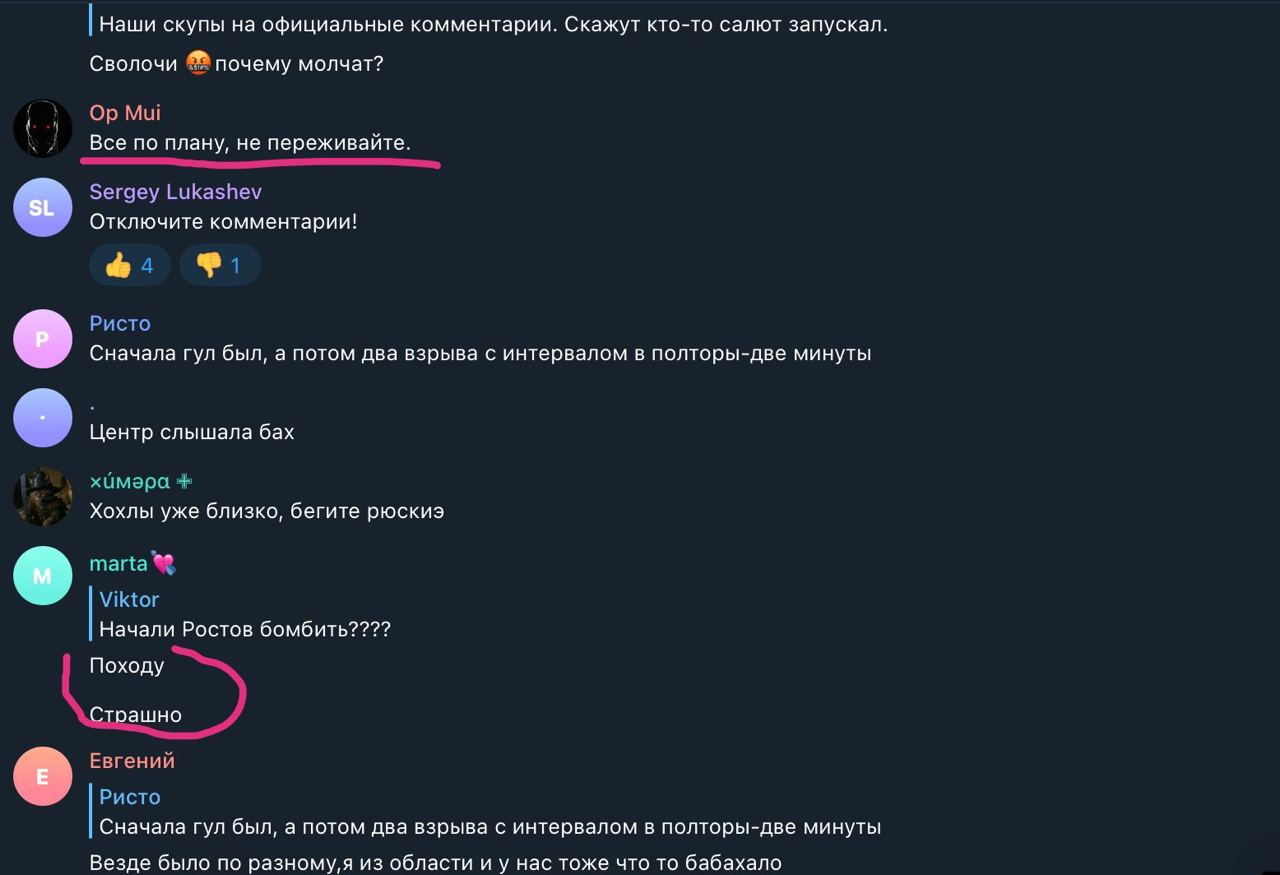This screenshot has width=1280, height=875.
Task: Click the SL avatar of Sergey Lukashev
Action: [x=42, y=208]
